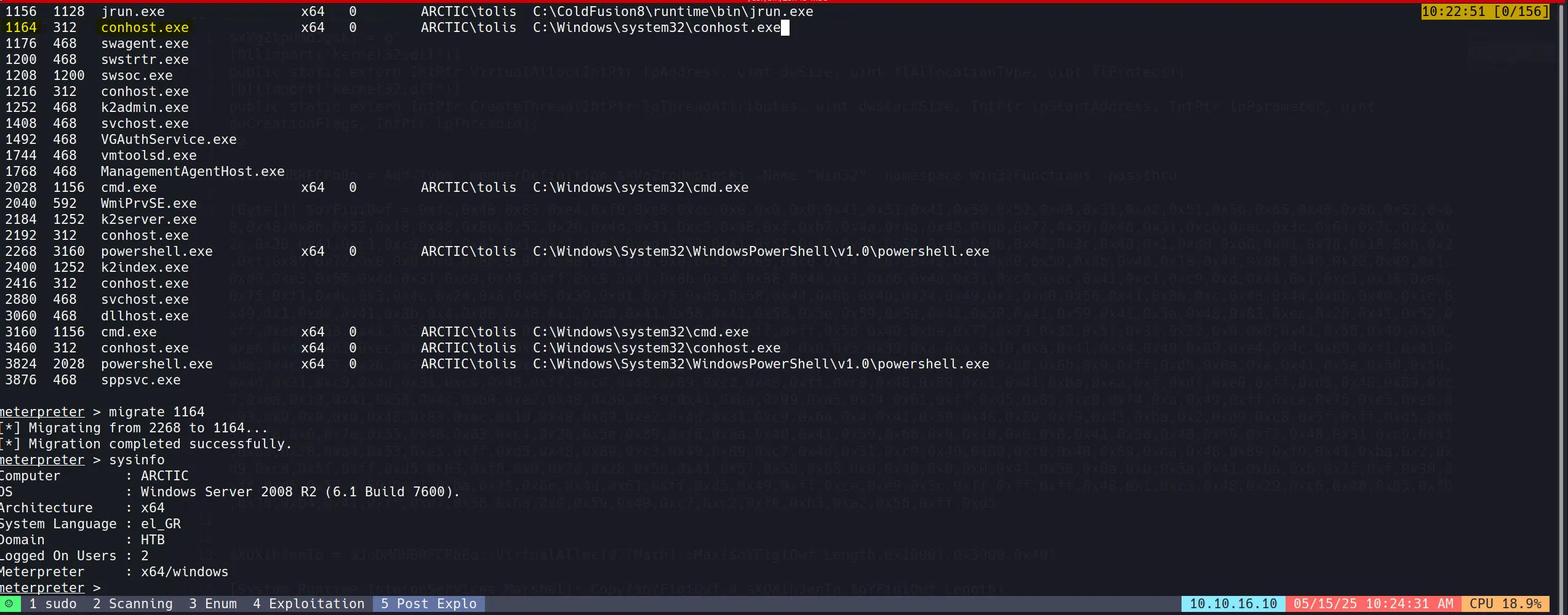This screenshot has width=1568, height=615.
Task: Click the 'Migration completed successfully' message
Action: [x=159, y=444]
